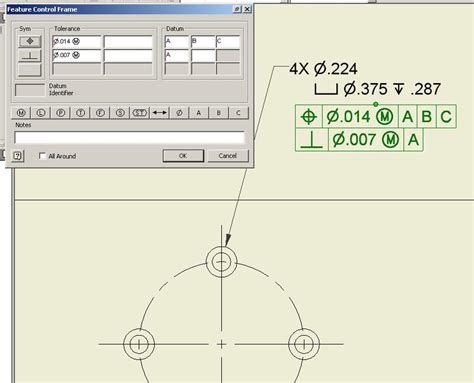Insert Projected Tolerance Zone (P) symbol
Screen dimensions: 474x383
coord(60,113)
